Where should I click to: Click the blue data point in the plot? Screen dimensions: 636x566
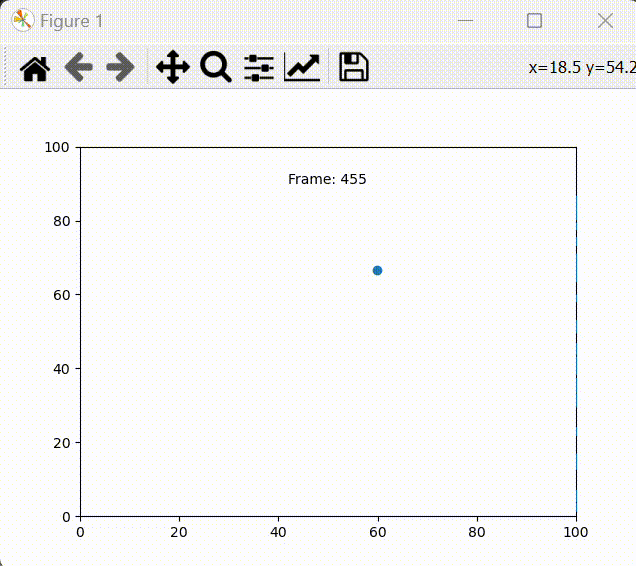377,270
